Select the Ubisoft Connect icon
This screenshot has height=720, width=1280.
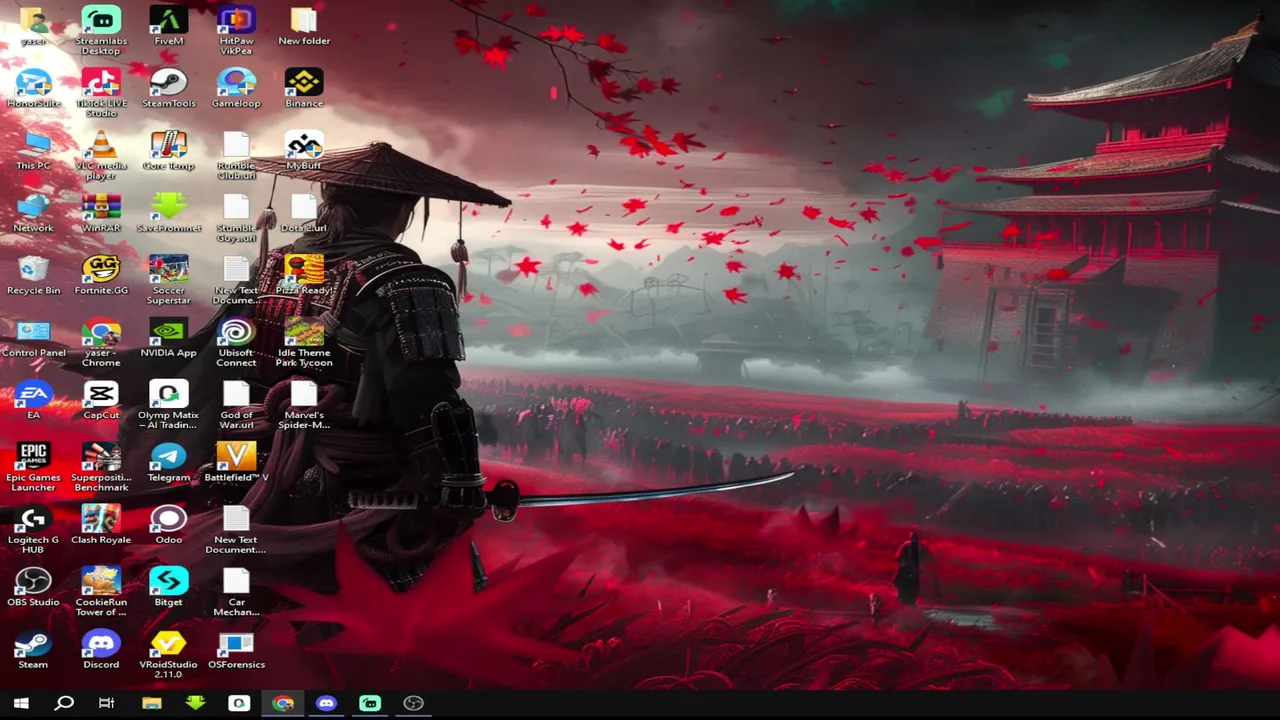point(236,343)
